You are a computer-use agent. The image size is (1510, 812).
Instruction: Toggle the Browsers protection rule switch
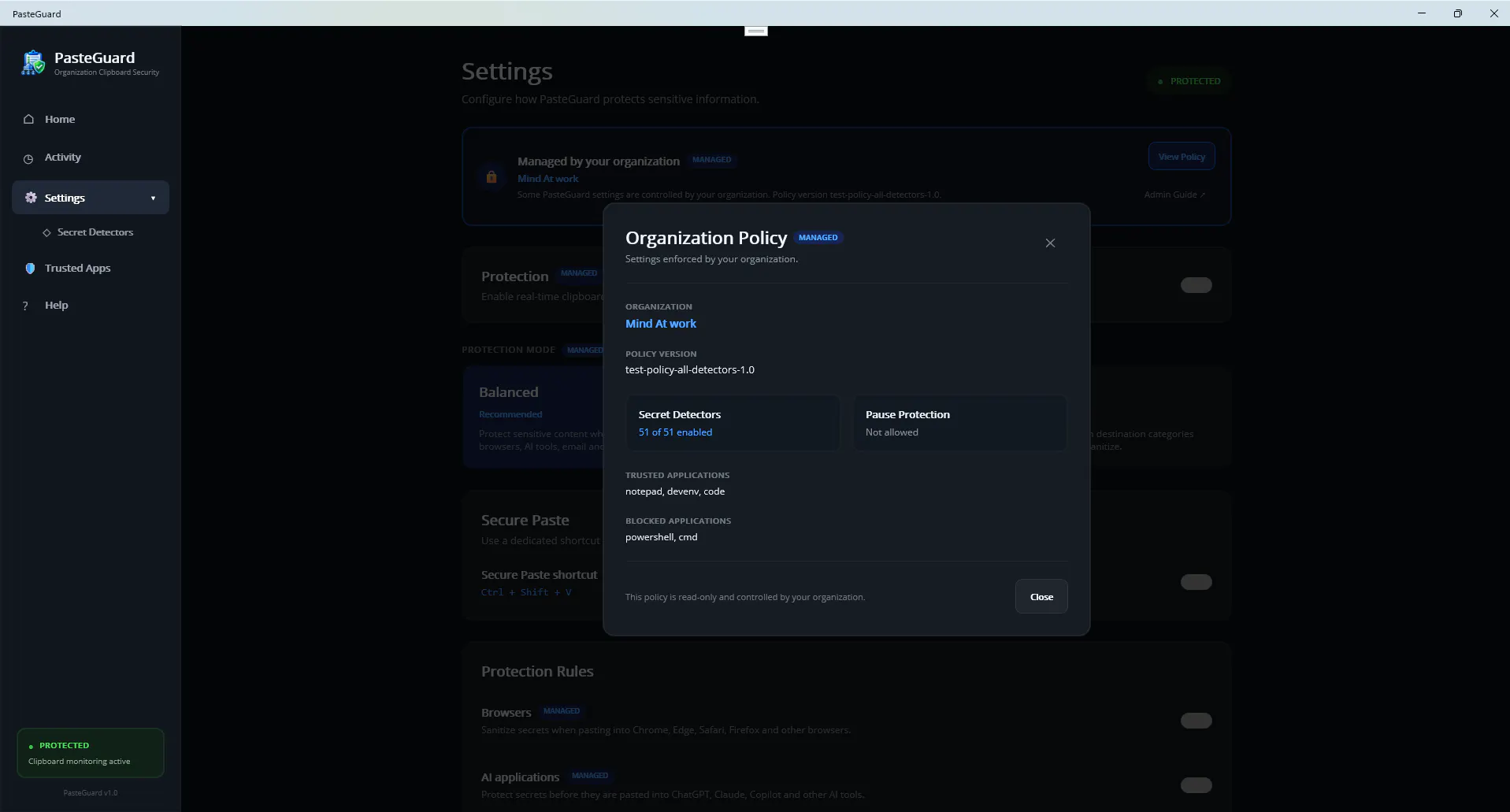(1196, 721)
